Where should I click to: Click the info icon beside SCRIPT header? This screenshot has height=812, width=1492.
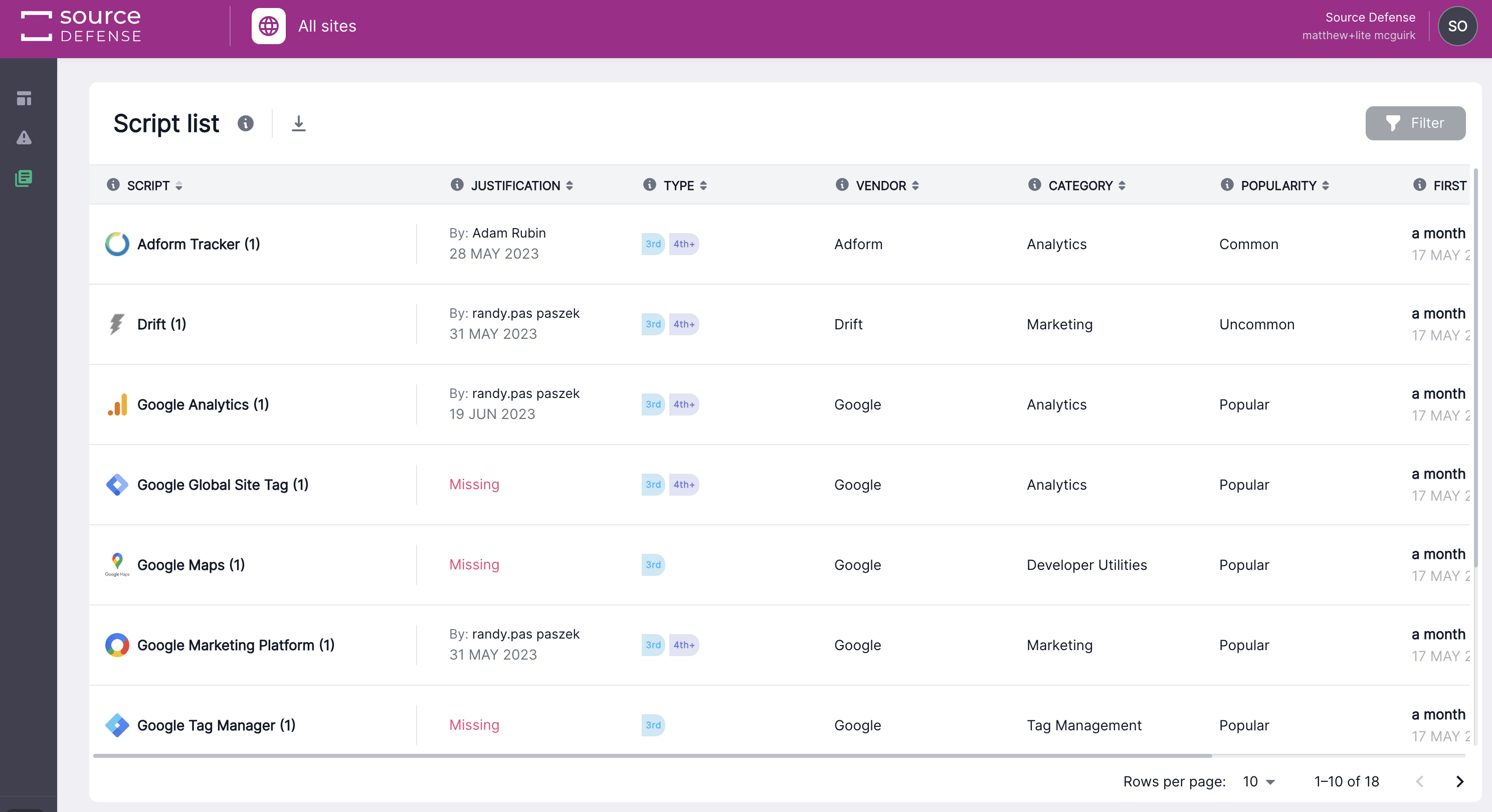point(113,185)
